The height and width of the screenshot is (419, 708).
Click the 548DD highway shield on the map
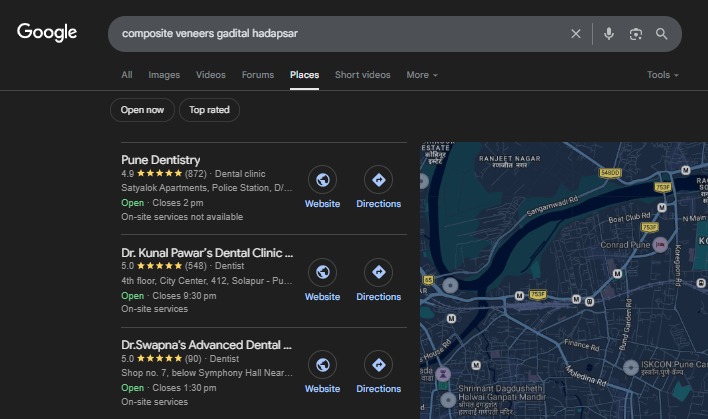[610, 173]
